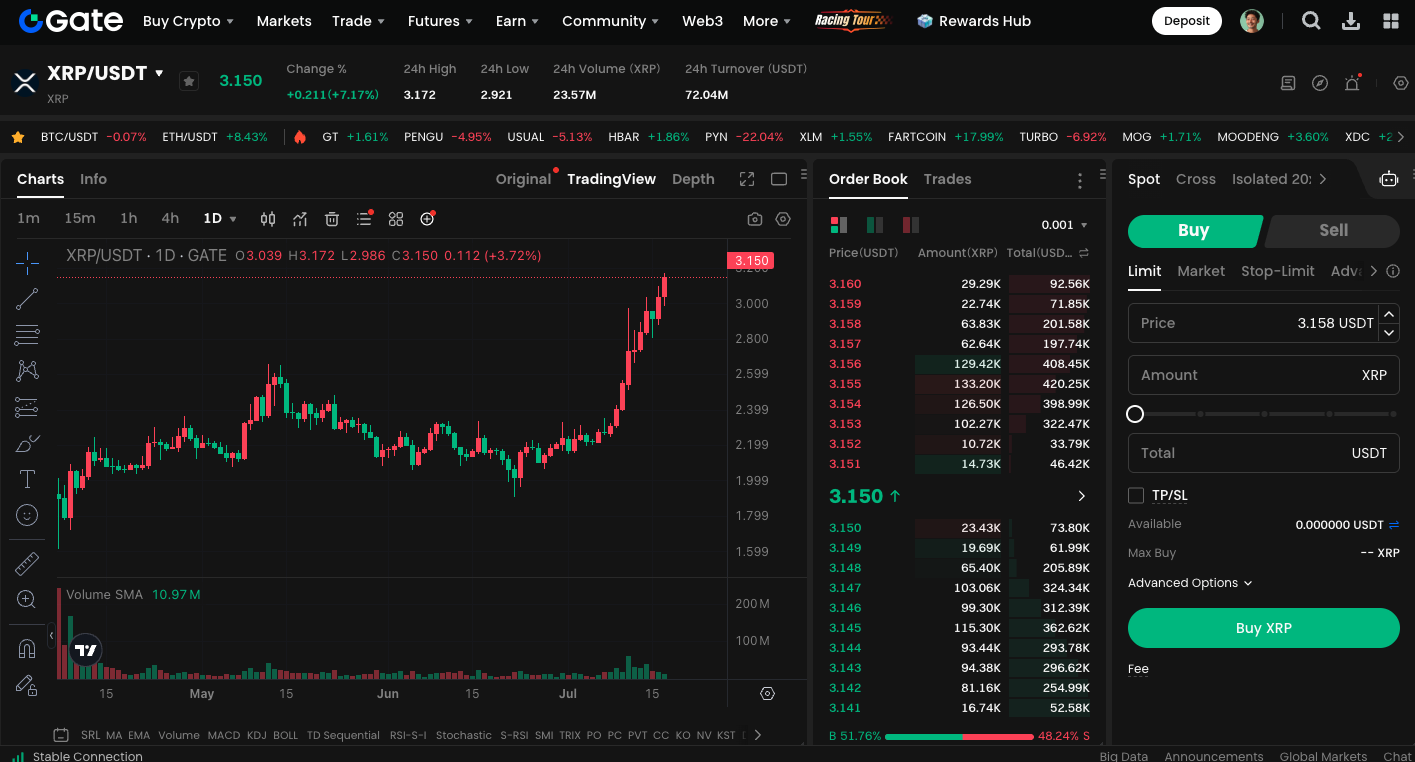Open the Rewards Hub link
This screenshot has width=1415, height=762.
[x=974, y=21]
